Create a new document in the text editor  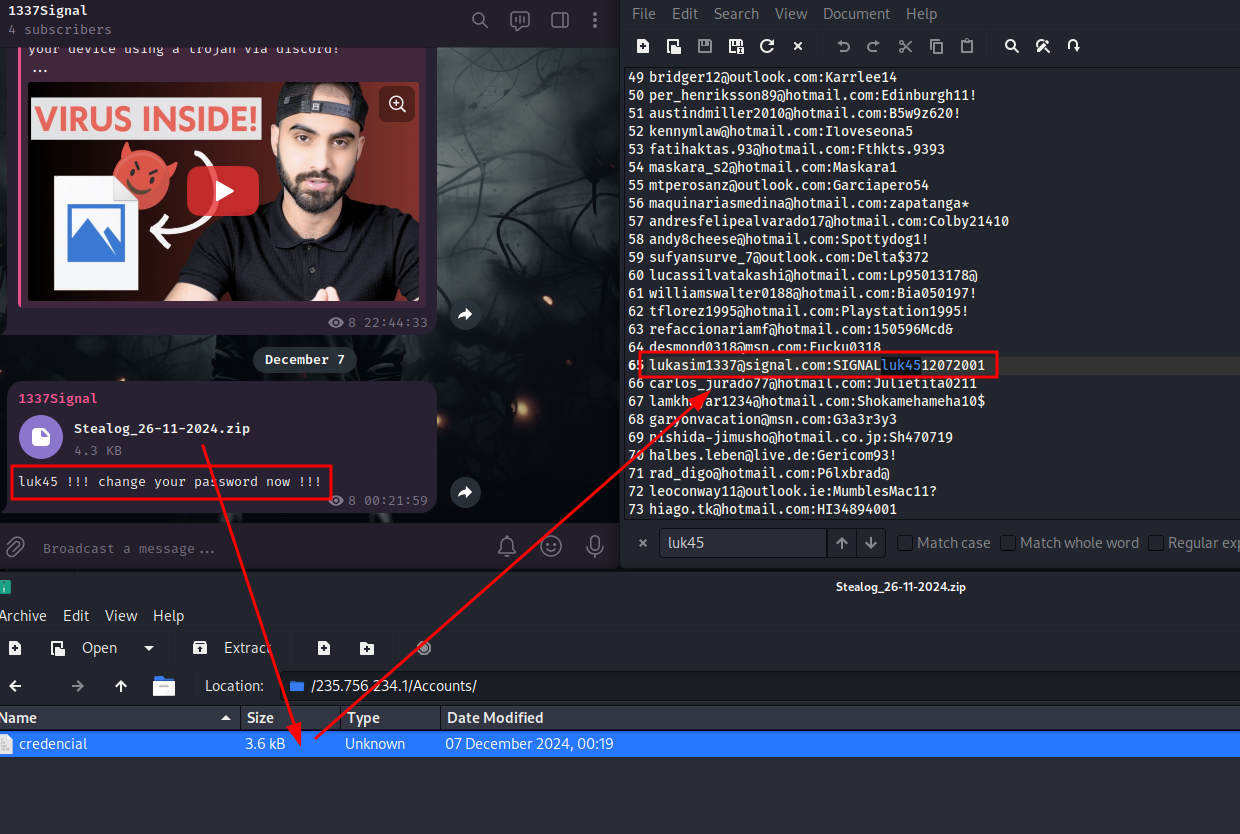tap(643, 46)
